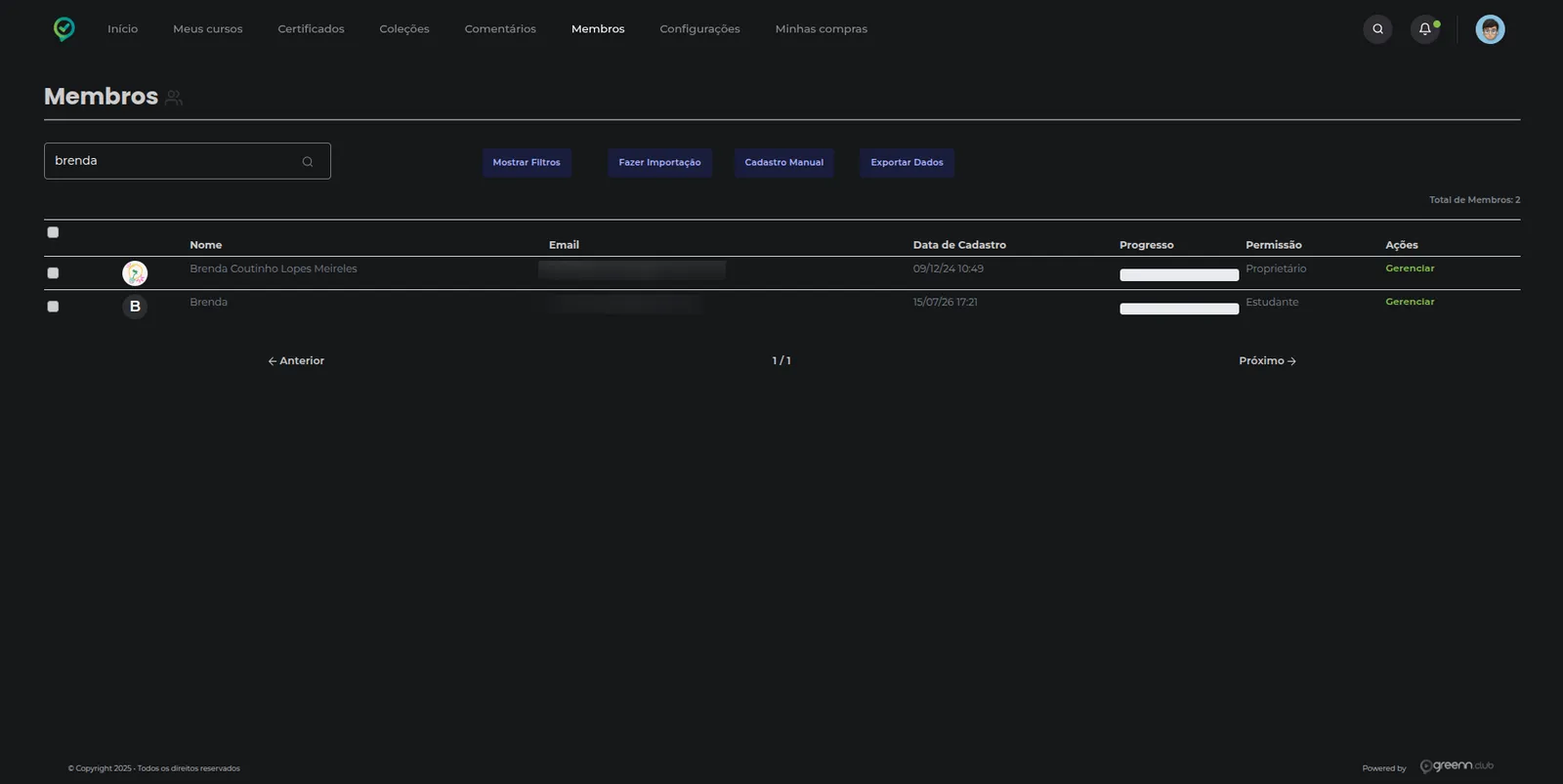
Task: Open the notifications bell icon
Action: pos(1425,29)
